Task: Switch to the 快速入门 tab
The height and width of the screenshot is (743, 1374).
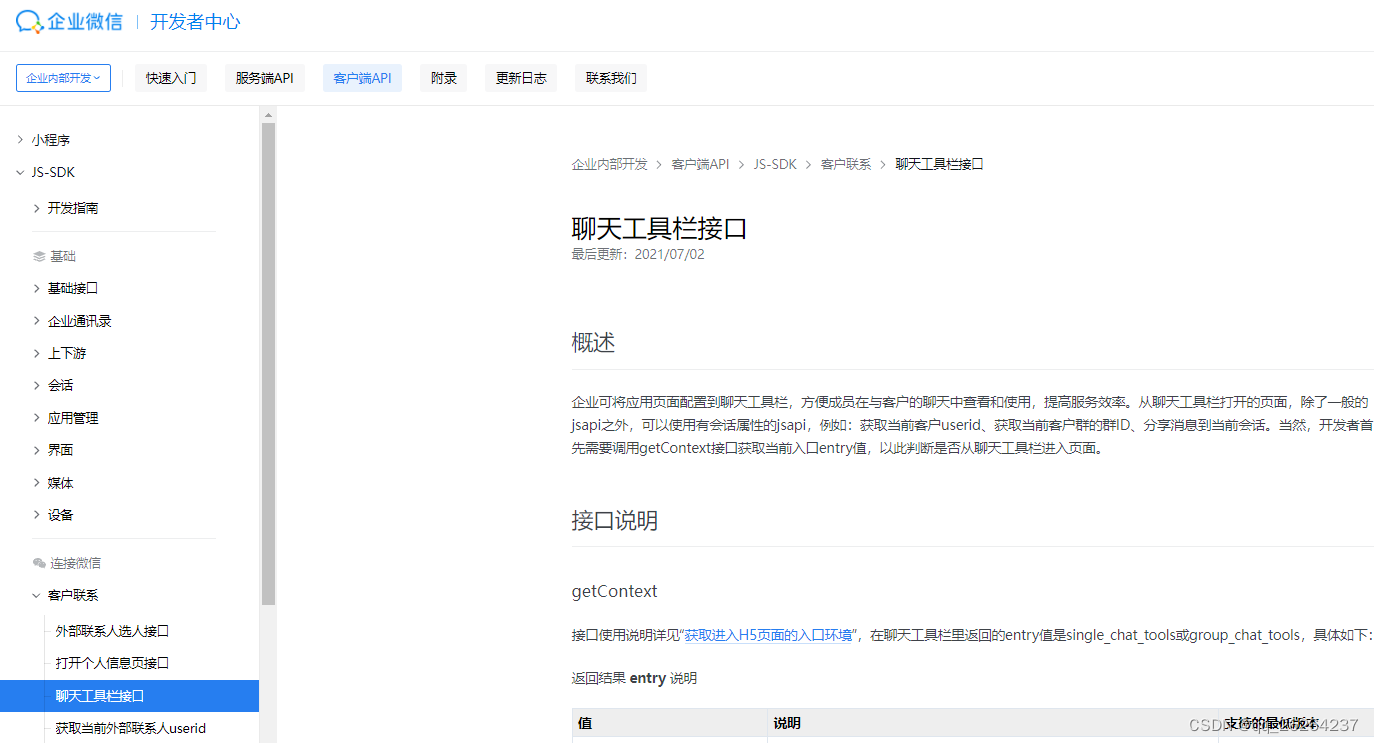Action: point(171,78)
